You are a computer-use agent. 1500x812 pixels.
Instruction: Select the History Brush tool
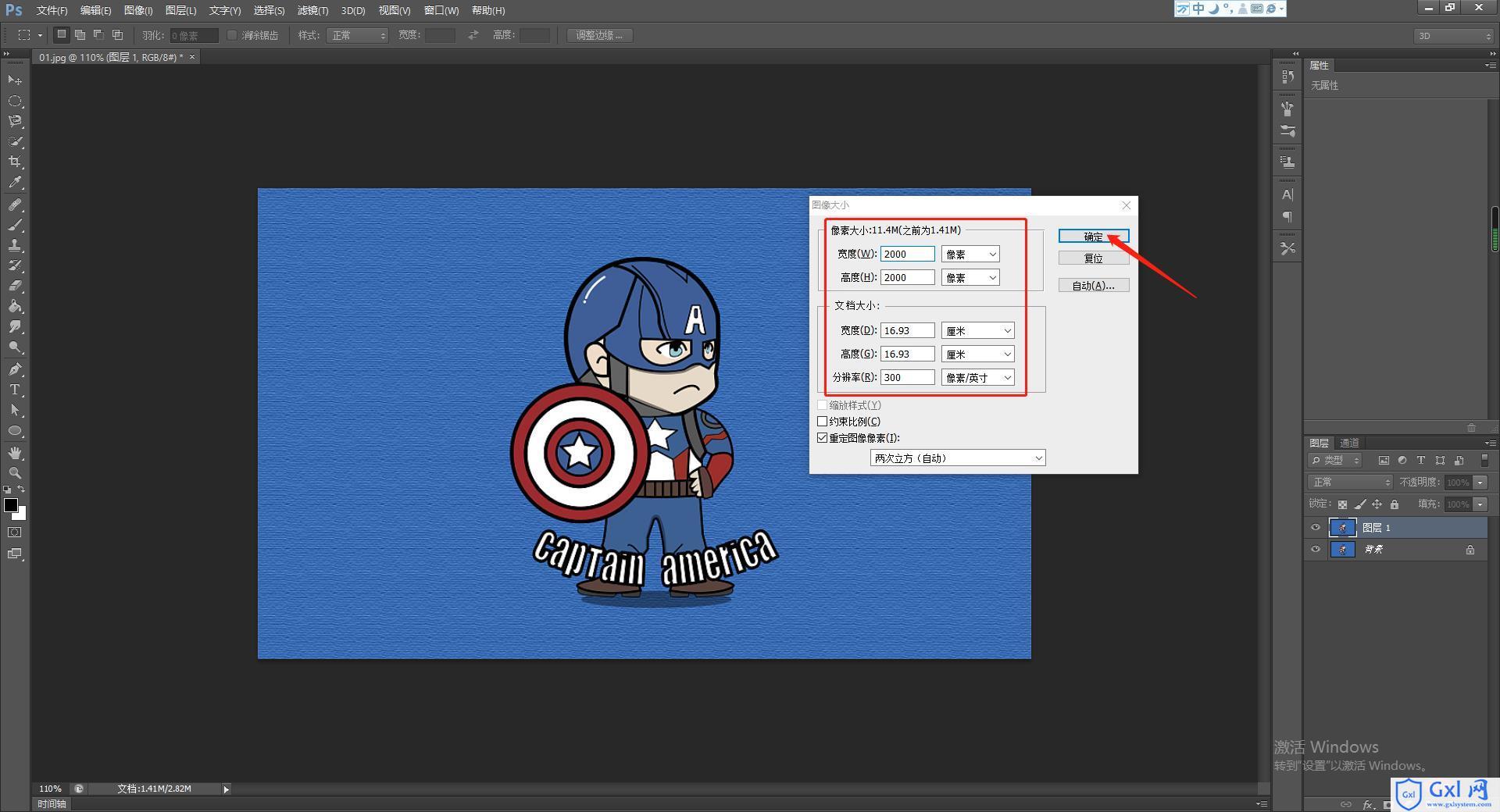(x=15, y=265)
